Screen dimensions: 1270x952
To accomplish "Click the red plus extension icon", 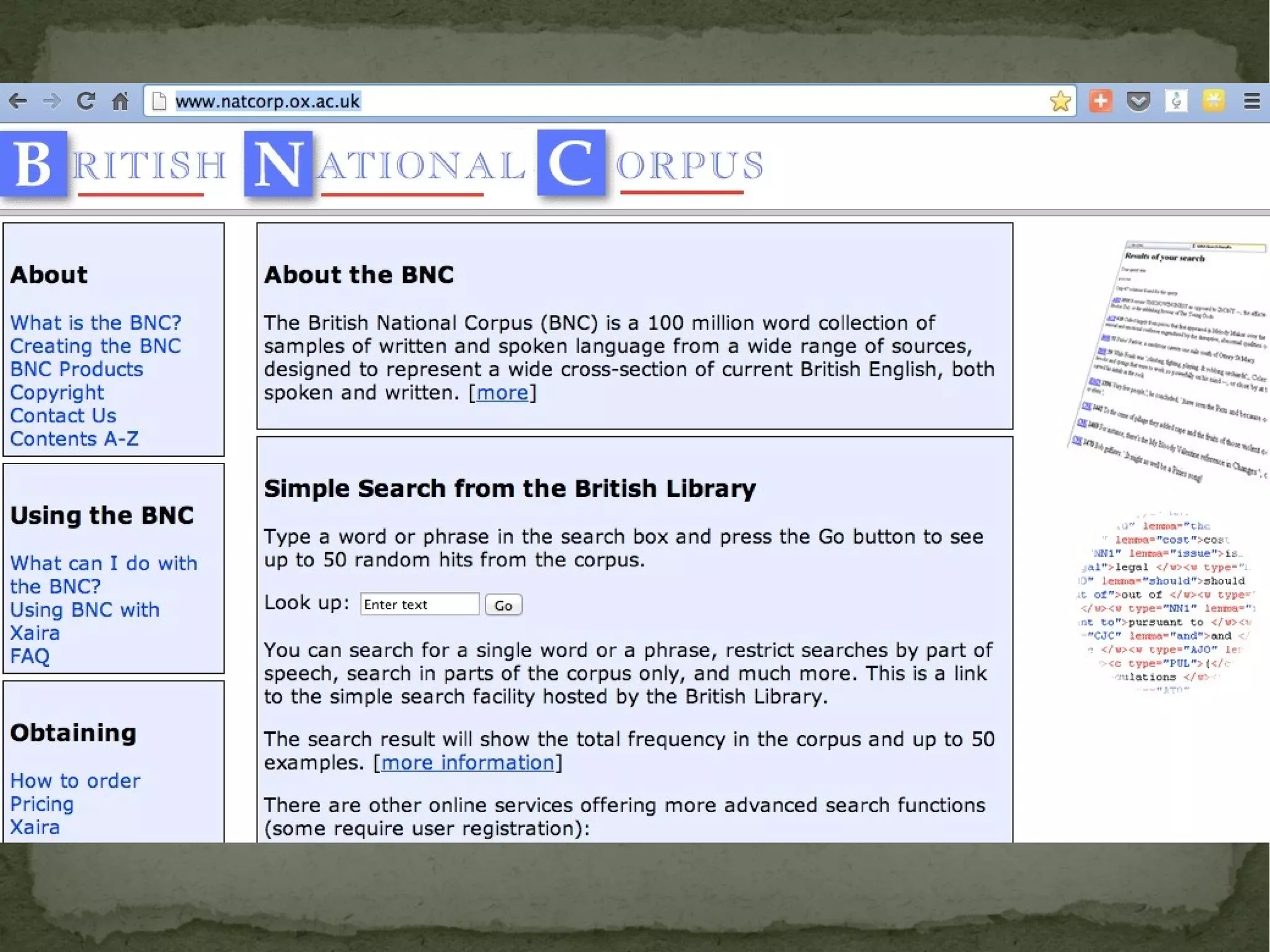I will pos(1101,101).
